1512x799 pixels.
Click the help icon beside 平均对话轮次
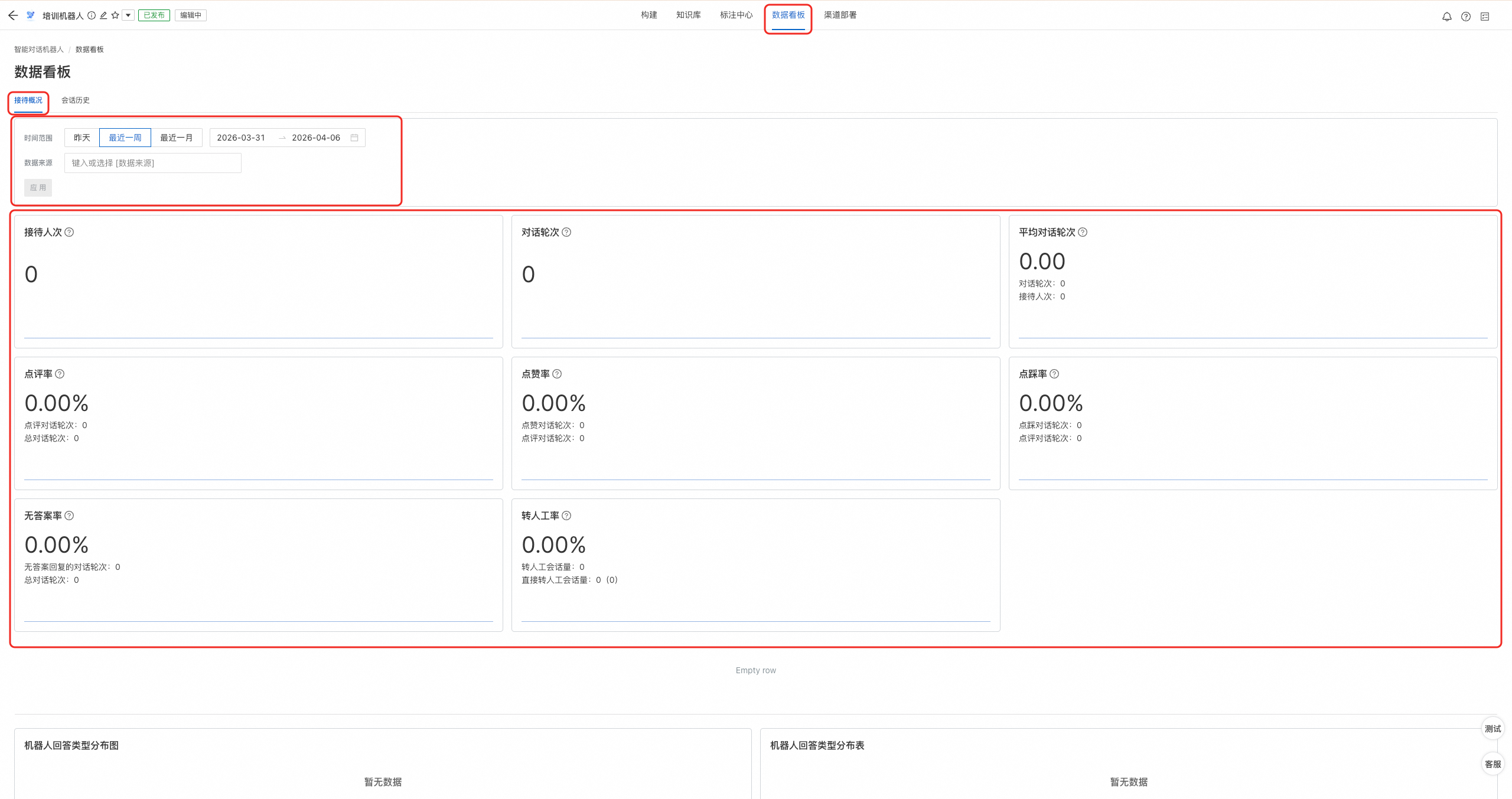(x=1083, y=232)
